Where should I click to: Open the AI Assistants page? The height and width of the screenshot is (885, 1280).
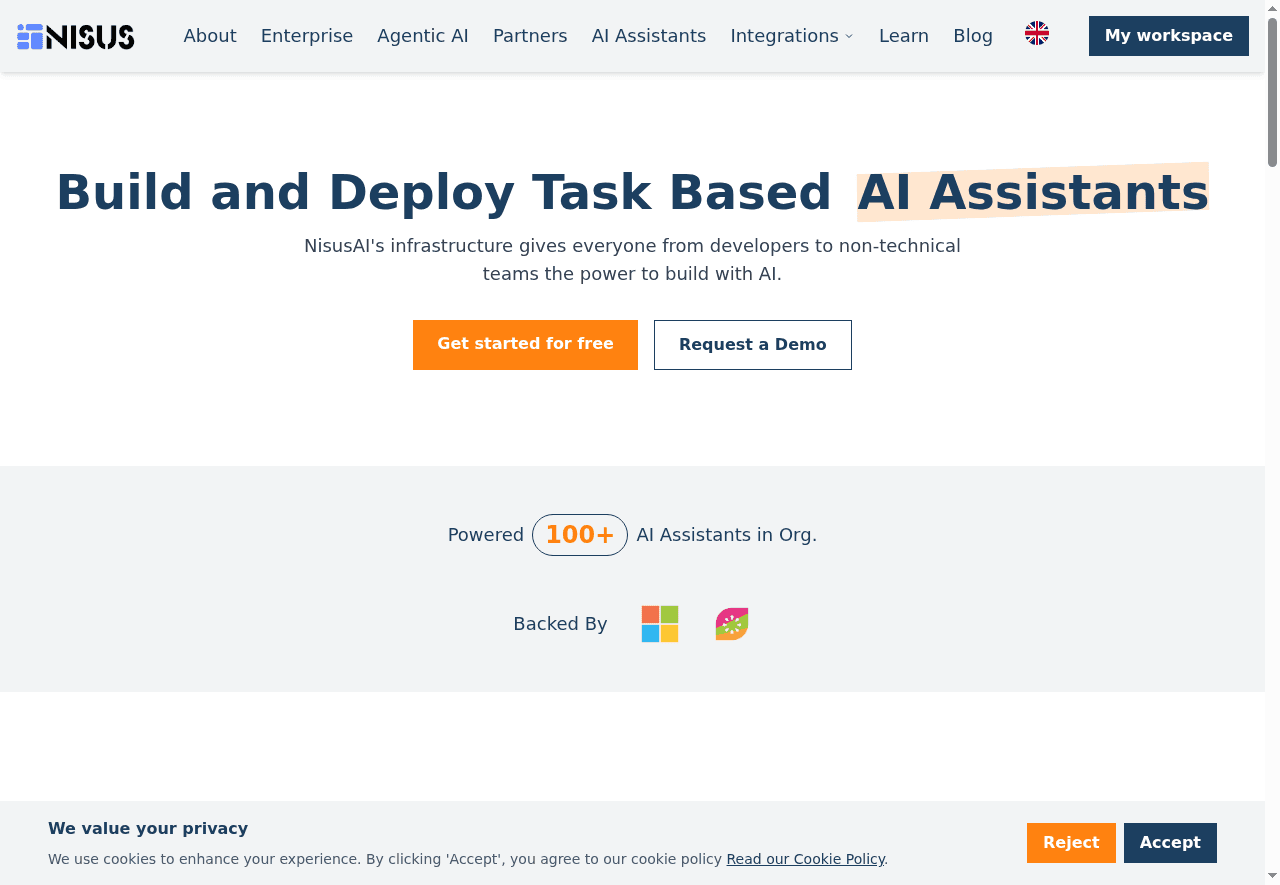pos(648,35)
